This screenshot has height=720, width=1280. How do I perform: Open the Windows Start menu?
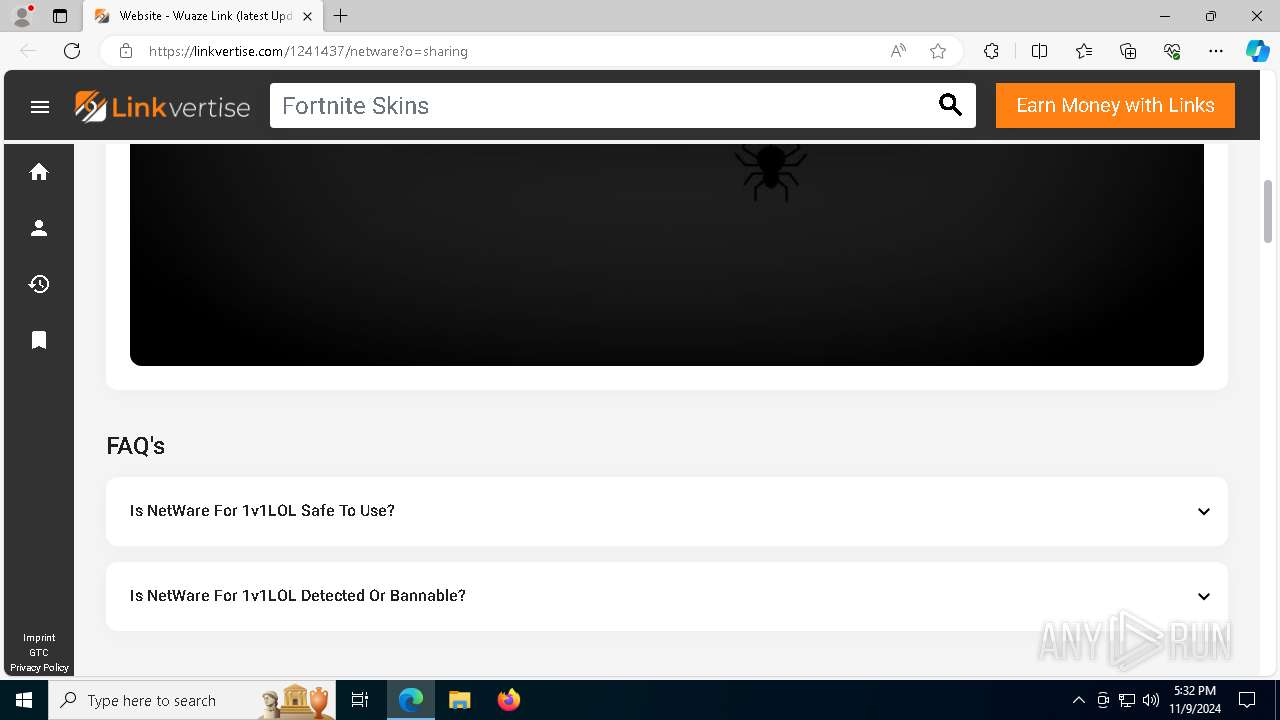24,700
